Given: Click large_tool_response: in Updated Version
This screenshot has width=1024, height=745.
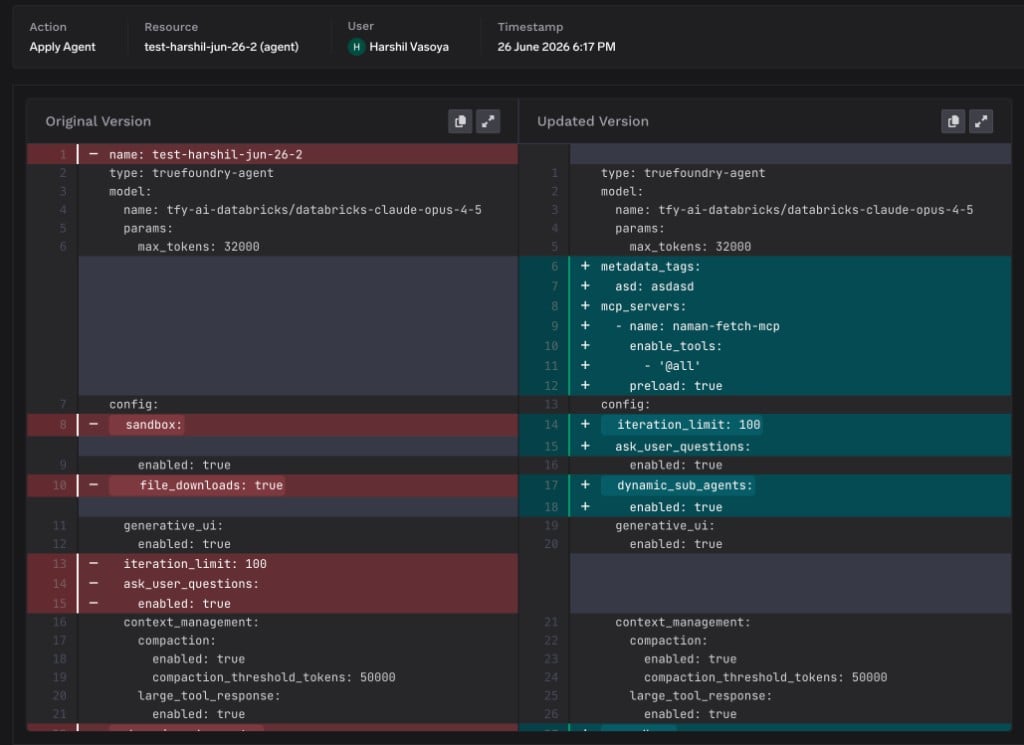Looking at the screenshot, I should pos(701,696).
